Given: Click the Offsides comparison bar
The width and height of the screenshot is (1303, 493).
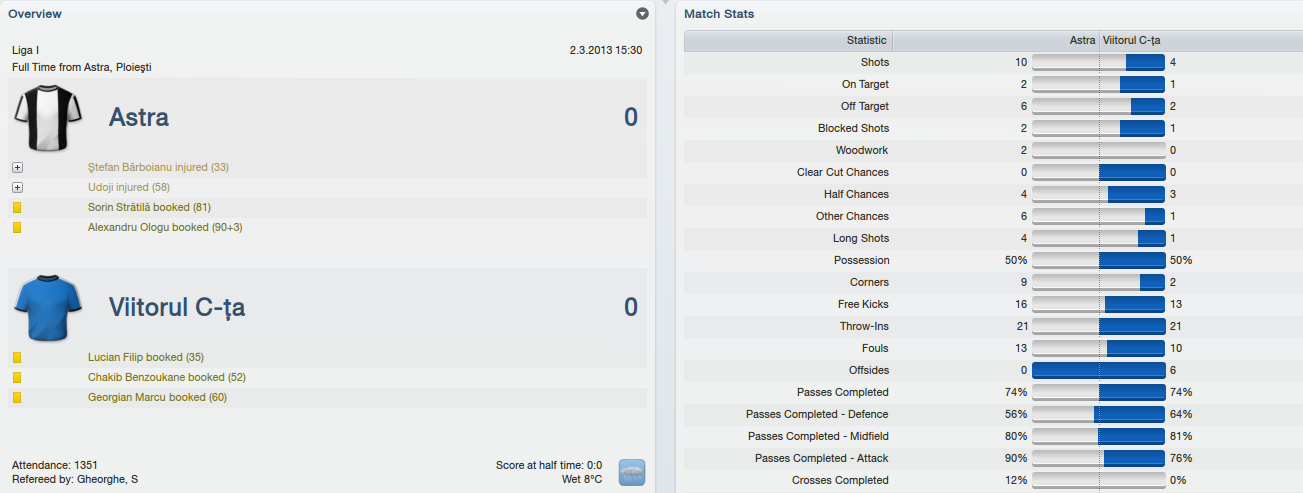Looking at the screenshot, I should pos(1098,370).
